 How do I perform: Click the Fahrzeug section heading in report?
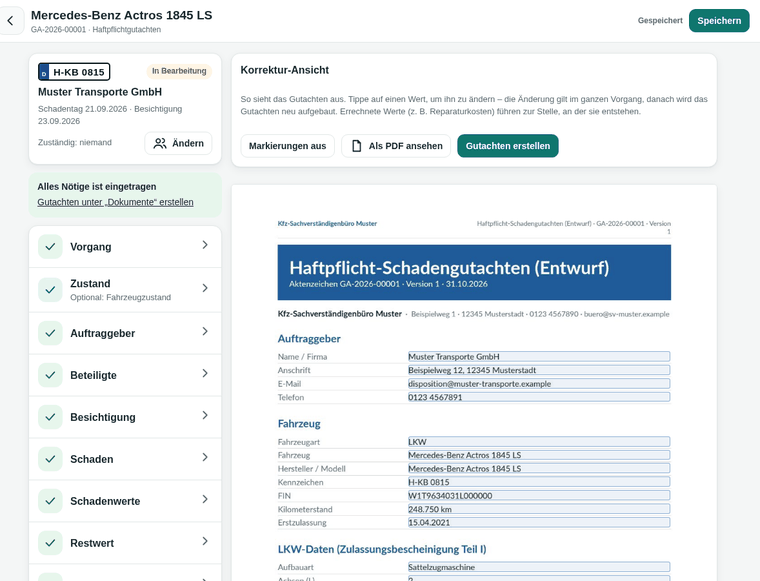pyautogui.click(x=299, y=424)
